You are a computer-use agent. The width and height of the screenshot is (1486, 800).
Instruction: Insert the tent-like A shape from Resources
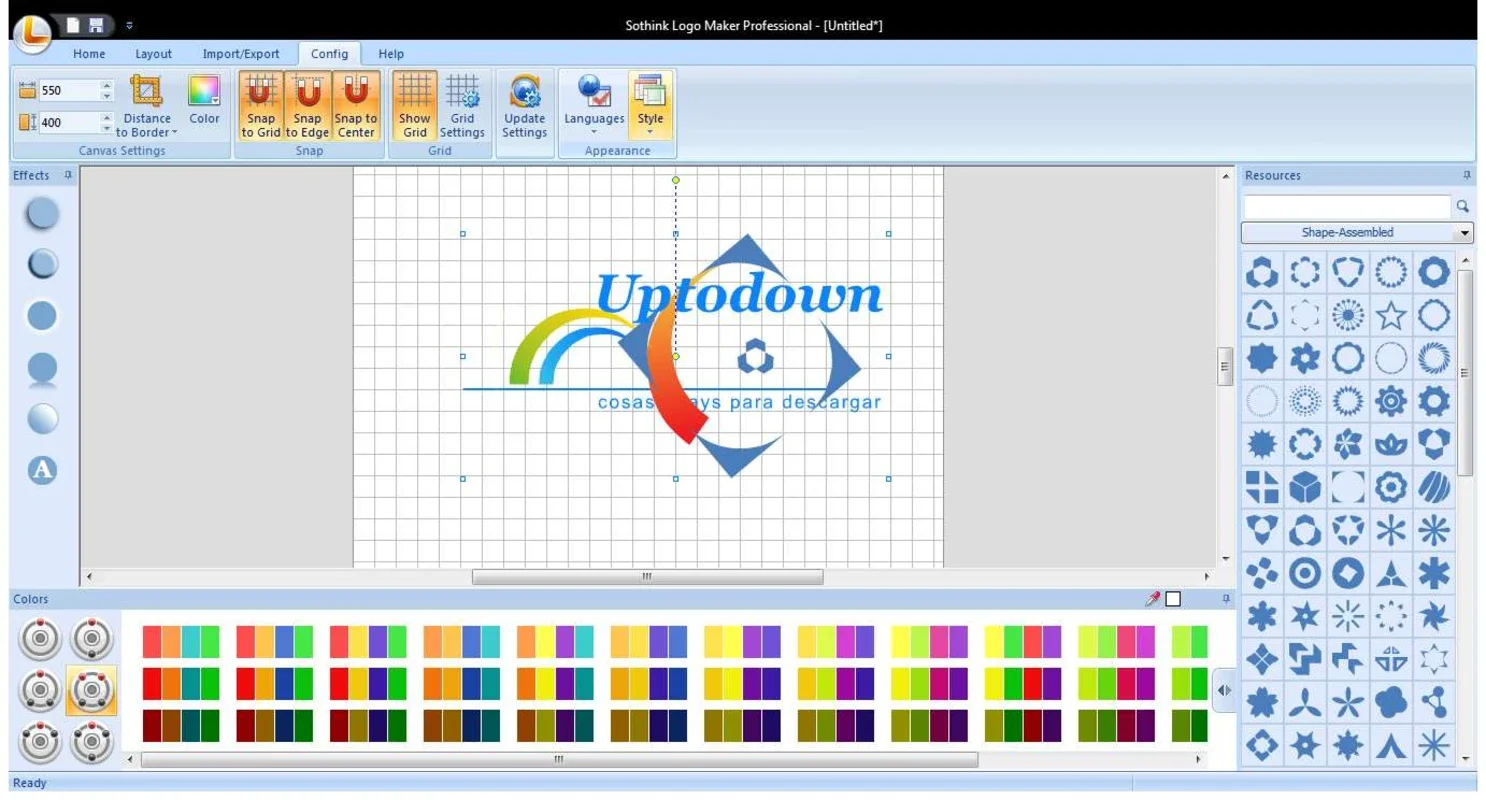click(x=1391, y=744)
